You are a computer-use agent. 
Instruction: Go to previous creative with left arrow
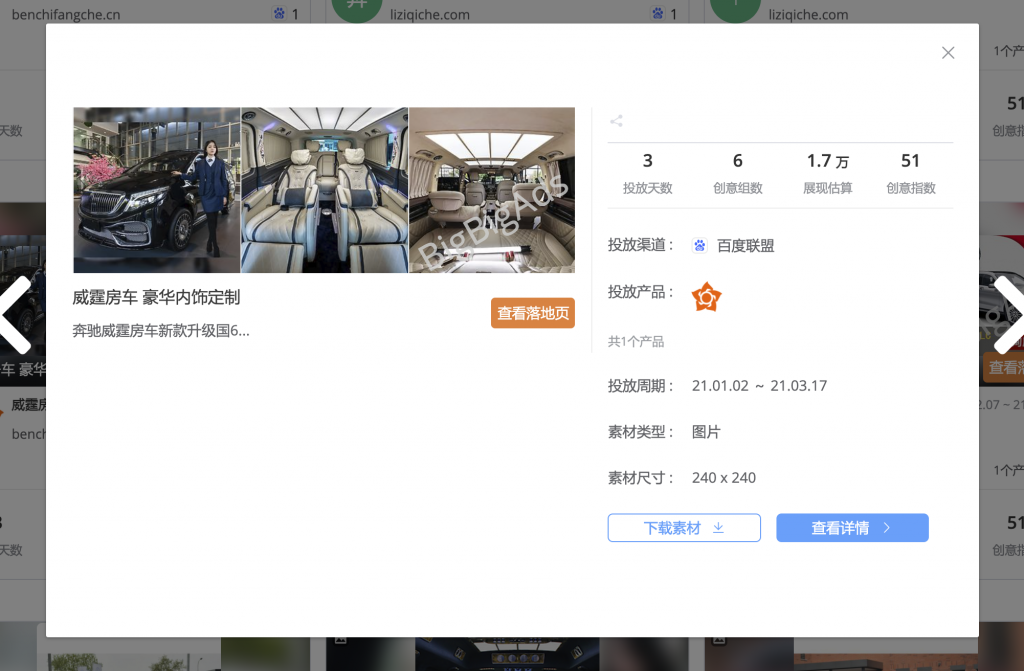pos(17,315)
